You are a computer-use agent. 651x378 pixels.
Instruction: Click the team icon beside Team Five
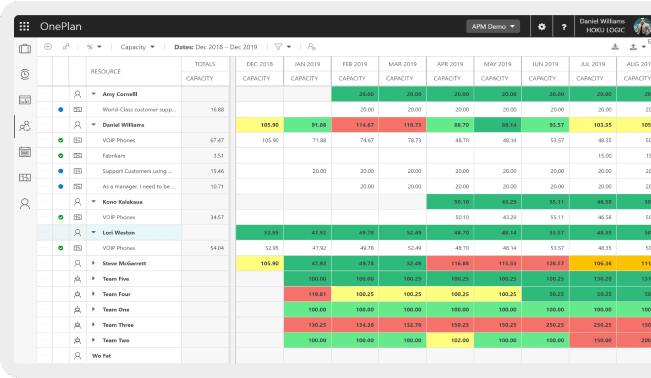(78, 279)
